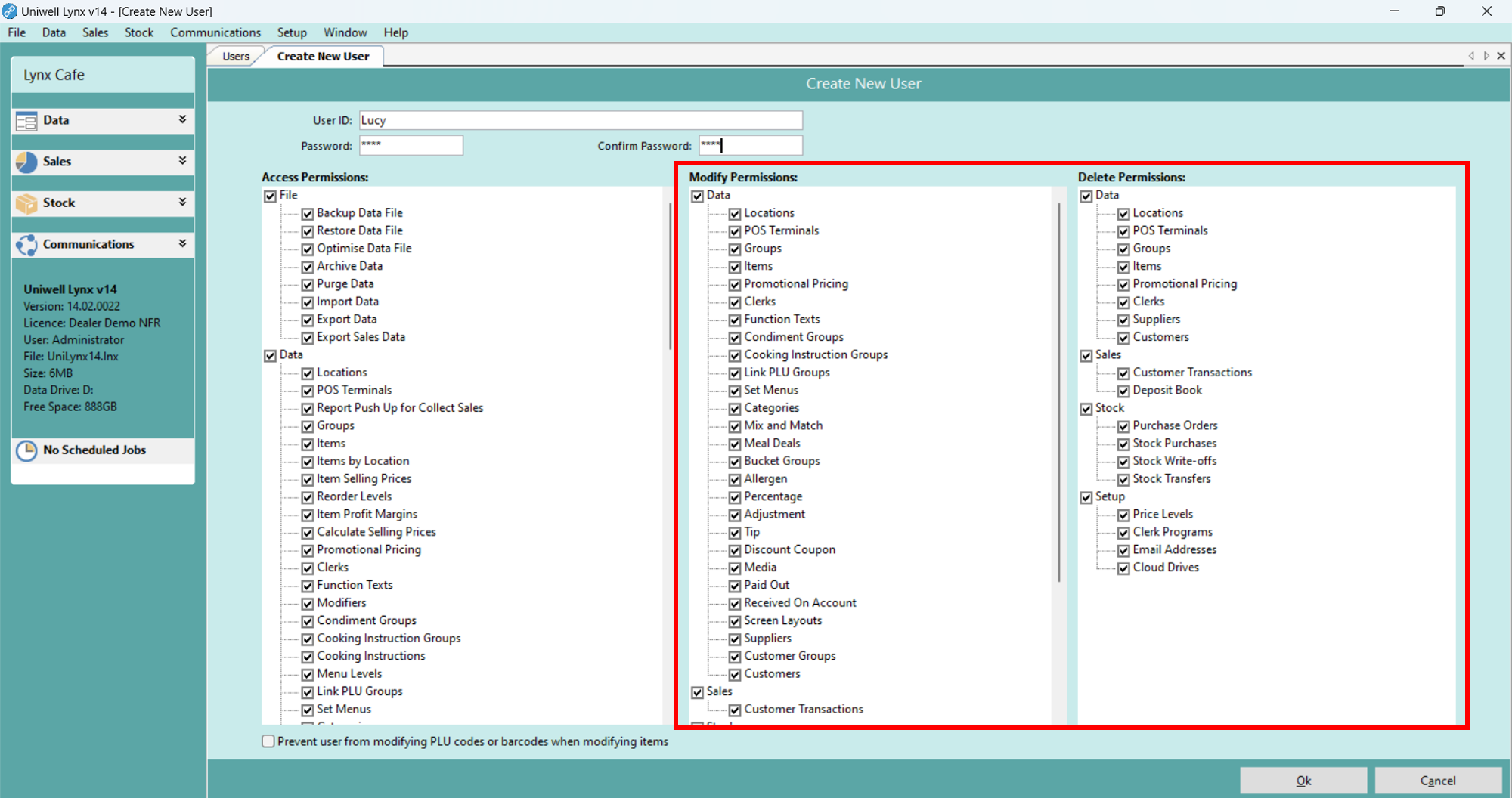
Task: Uncheck Received On Account modify permission
Action: tap(735, 604)
